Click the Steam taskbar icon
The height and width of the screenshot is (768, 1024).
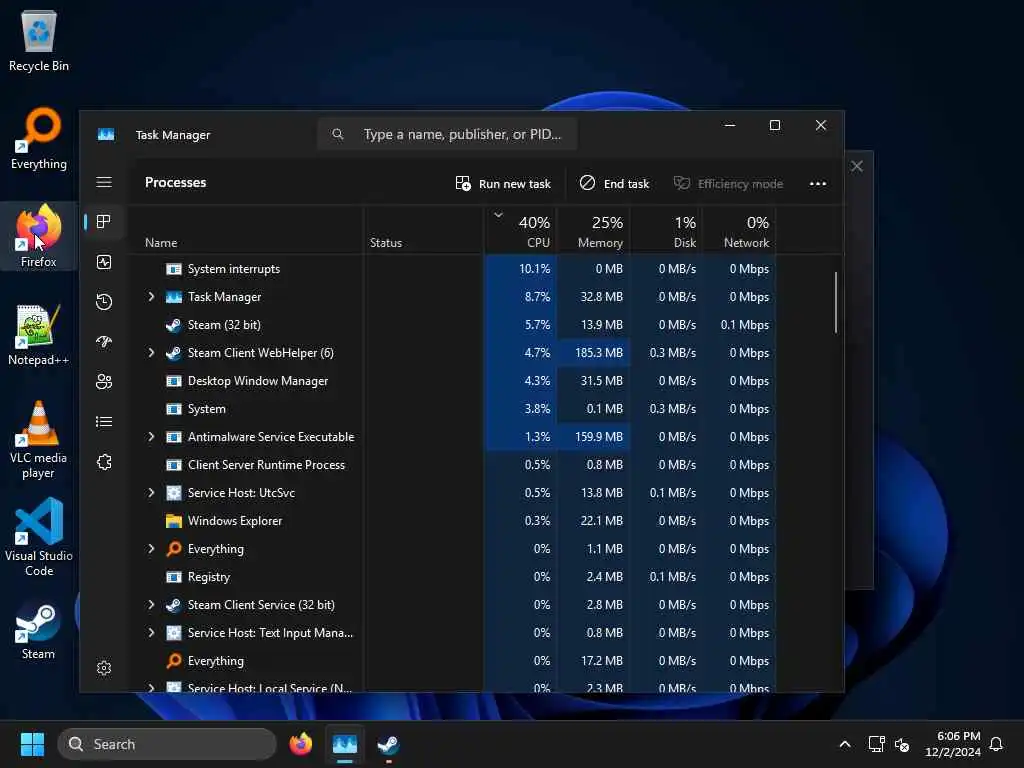[x=389, y=744]
